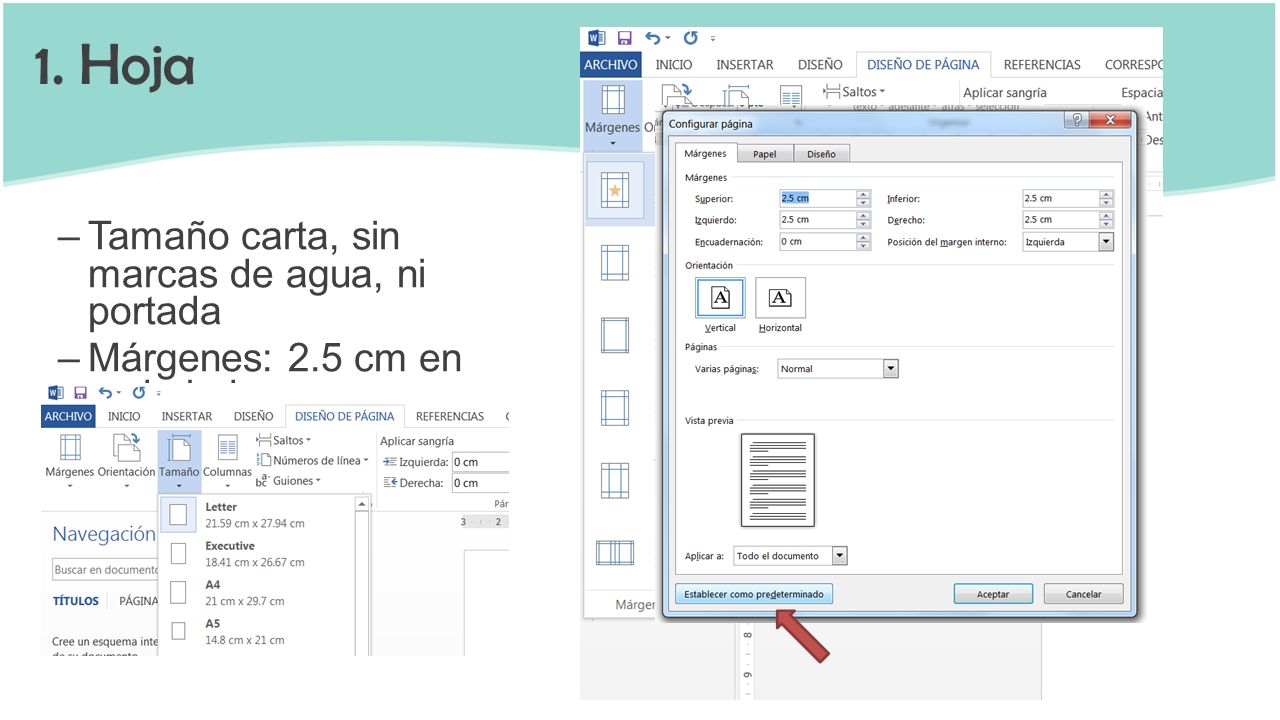This screenshot has width=1280, height=720.
Task: Decrease Derecho margin with down spinner arrow
Action: (1106, 224)
